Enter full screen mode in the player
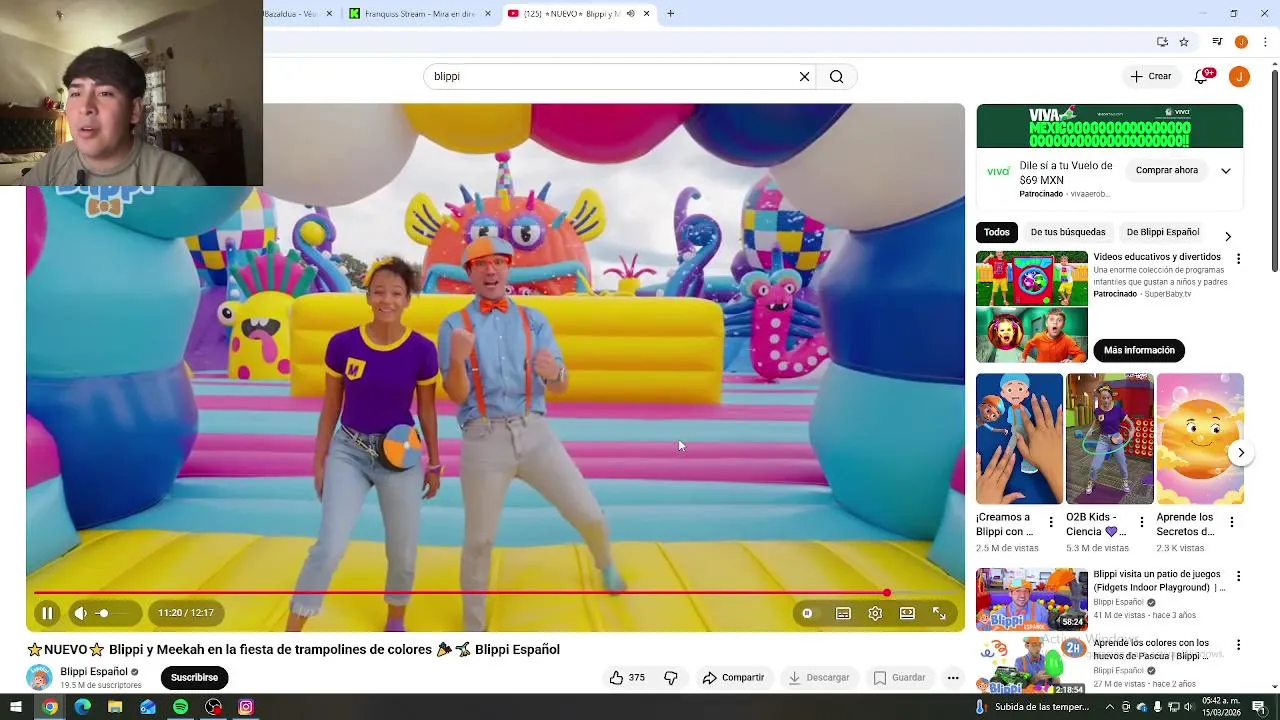The width and height of the screenshot is (1280, 720). point(939,614)
